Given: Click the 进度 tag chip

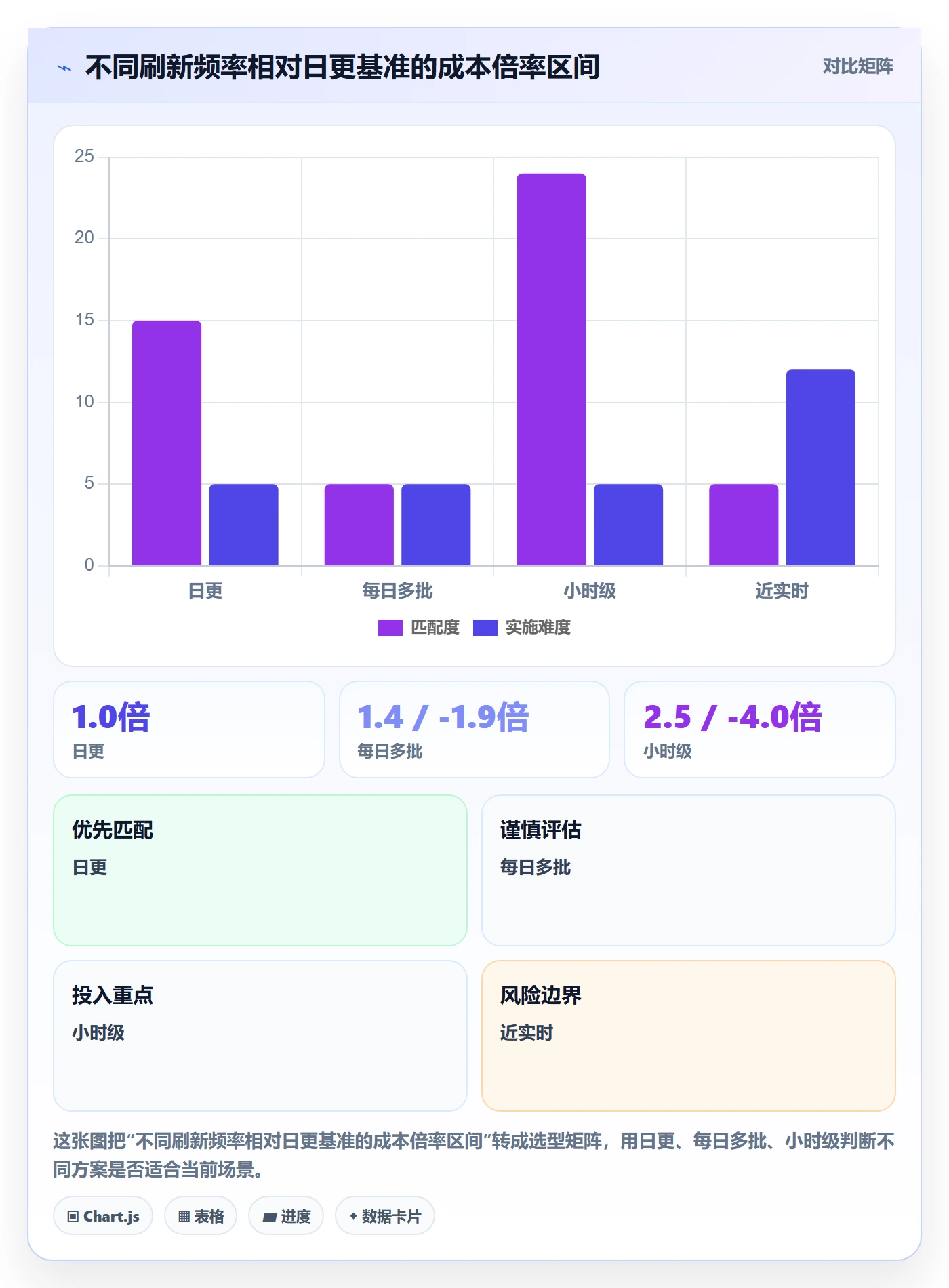Looking at the screenshot, I should pyautogui.click(x=286, y=1216).
